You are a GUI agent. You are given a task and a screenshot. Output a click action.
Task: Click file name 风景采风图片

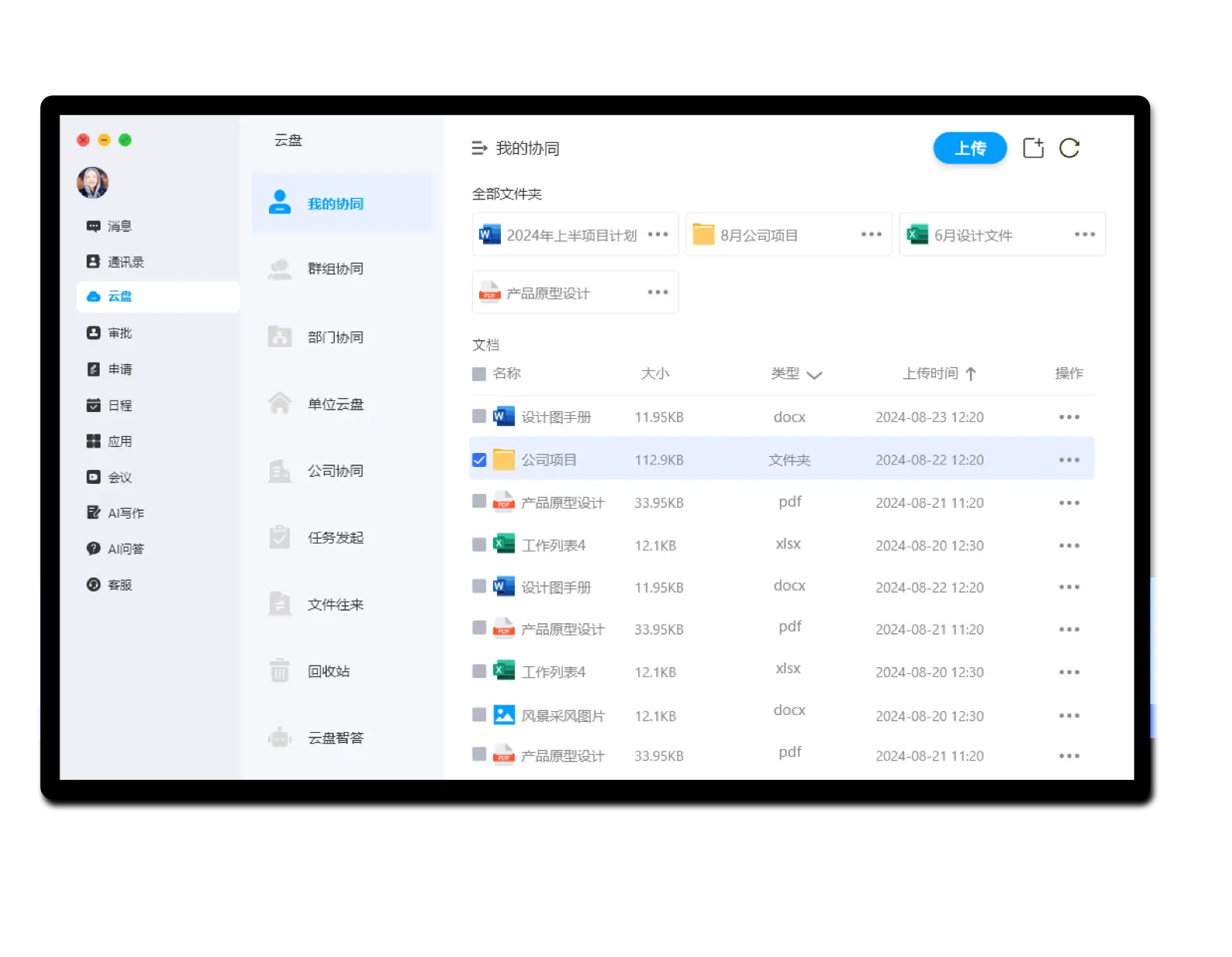click(x=563, y=716)
